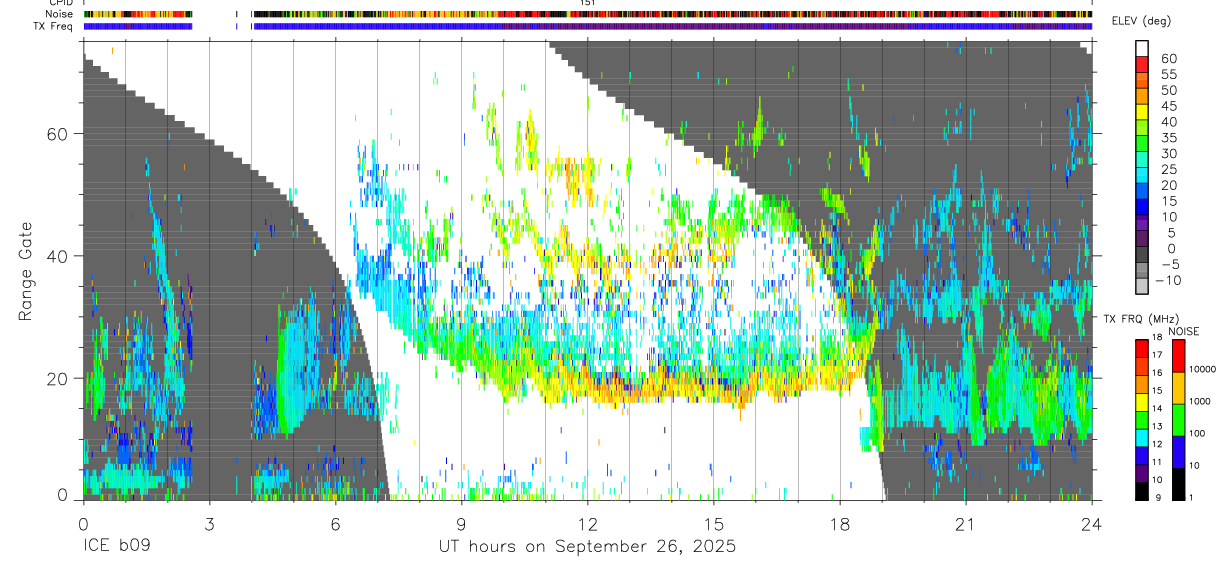1228x567 pixels.
Task: Click the ELEV legend value '30'
Action: point(1168,153)
